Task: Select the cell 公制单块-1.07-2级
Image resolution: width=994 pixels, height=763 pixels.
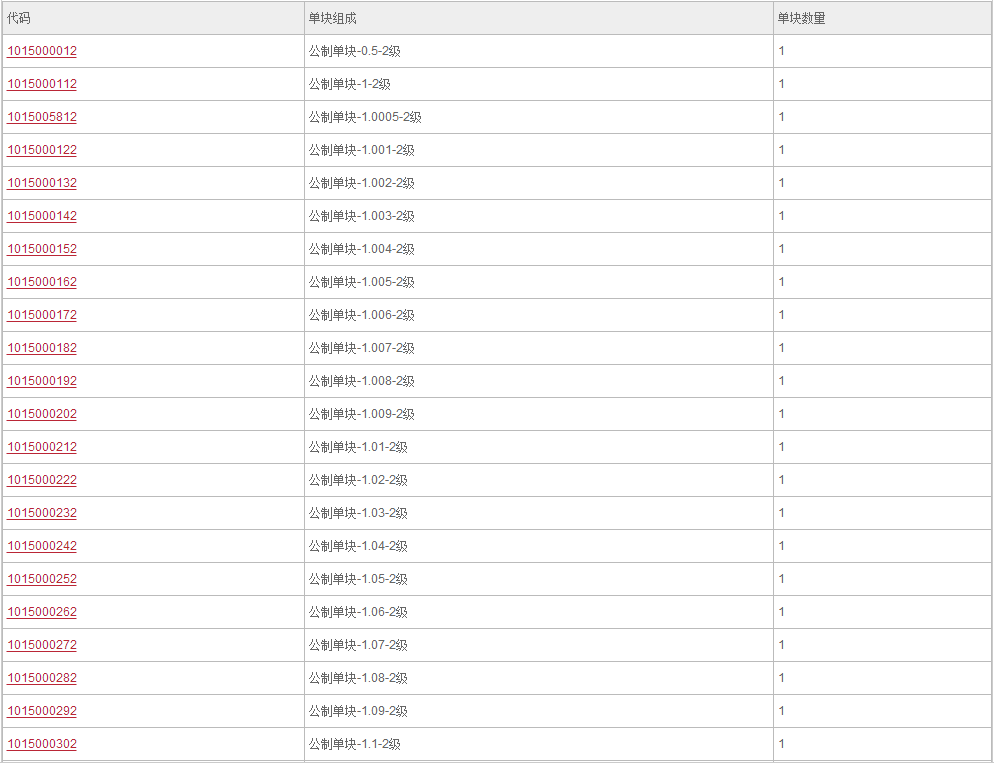Action: pos(539,644)
